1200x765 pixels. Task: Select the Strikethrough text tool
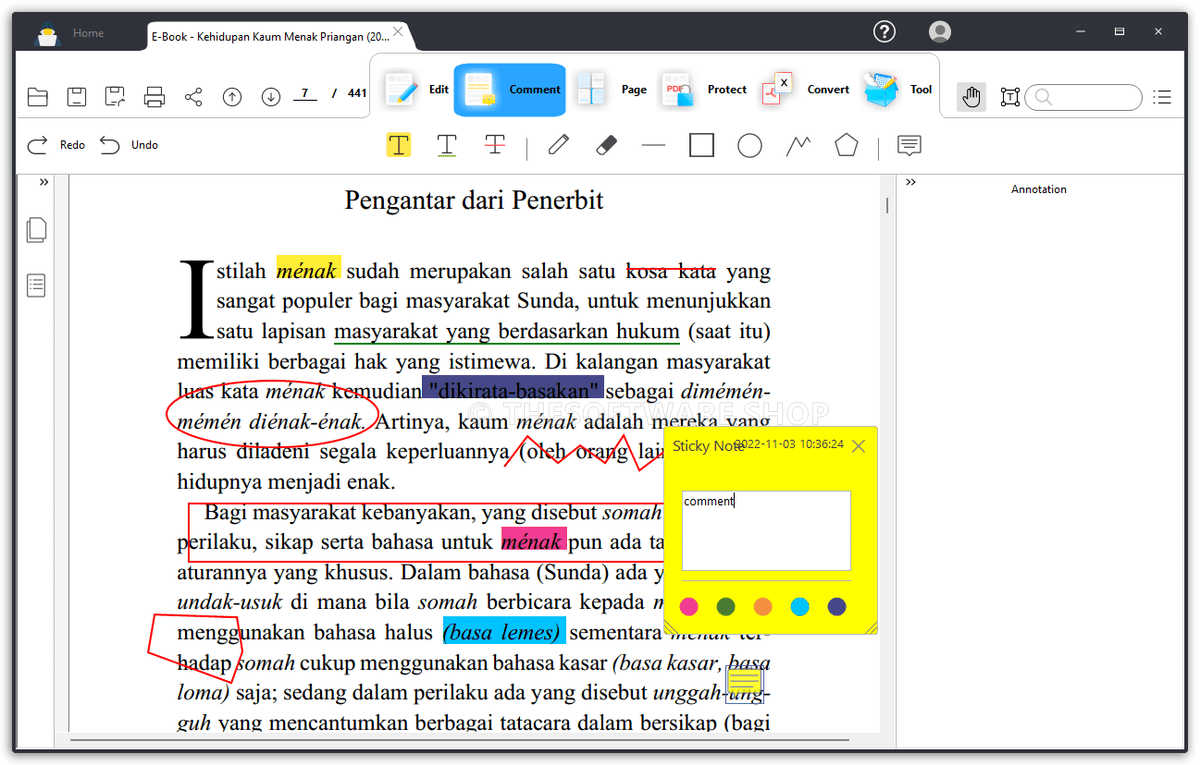(x=495, y=146)
